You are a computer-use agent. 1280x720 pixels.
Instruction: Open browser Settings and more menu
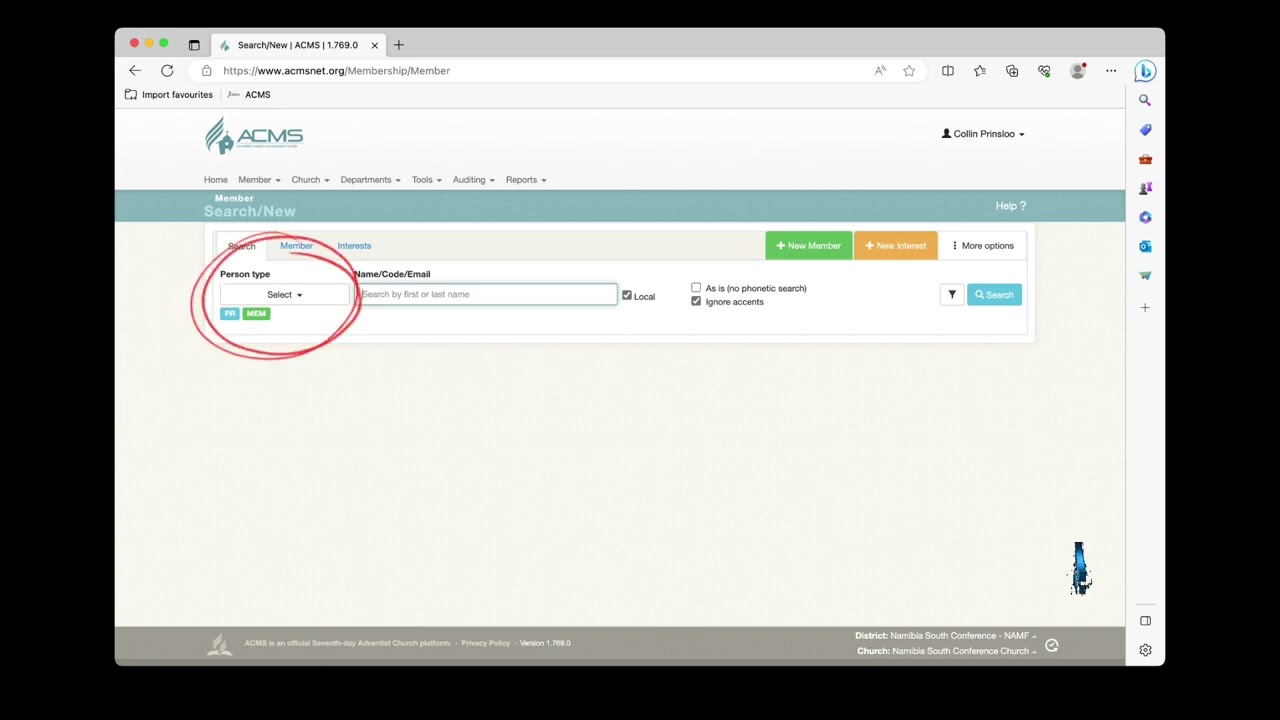click(1111, 71)
